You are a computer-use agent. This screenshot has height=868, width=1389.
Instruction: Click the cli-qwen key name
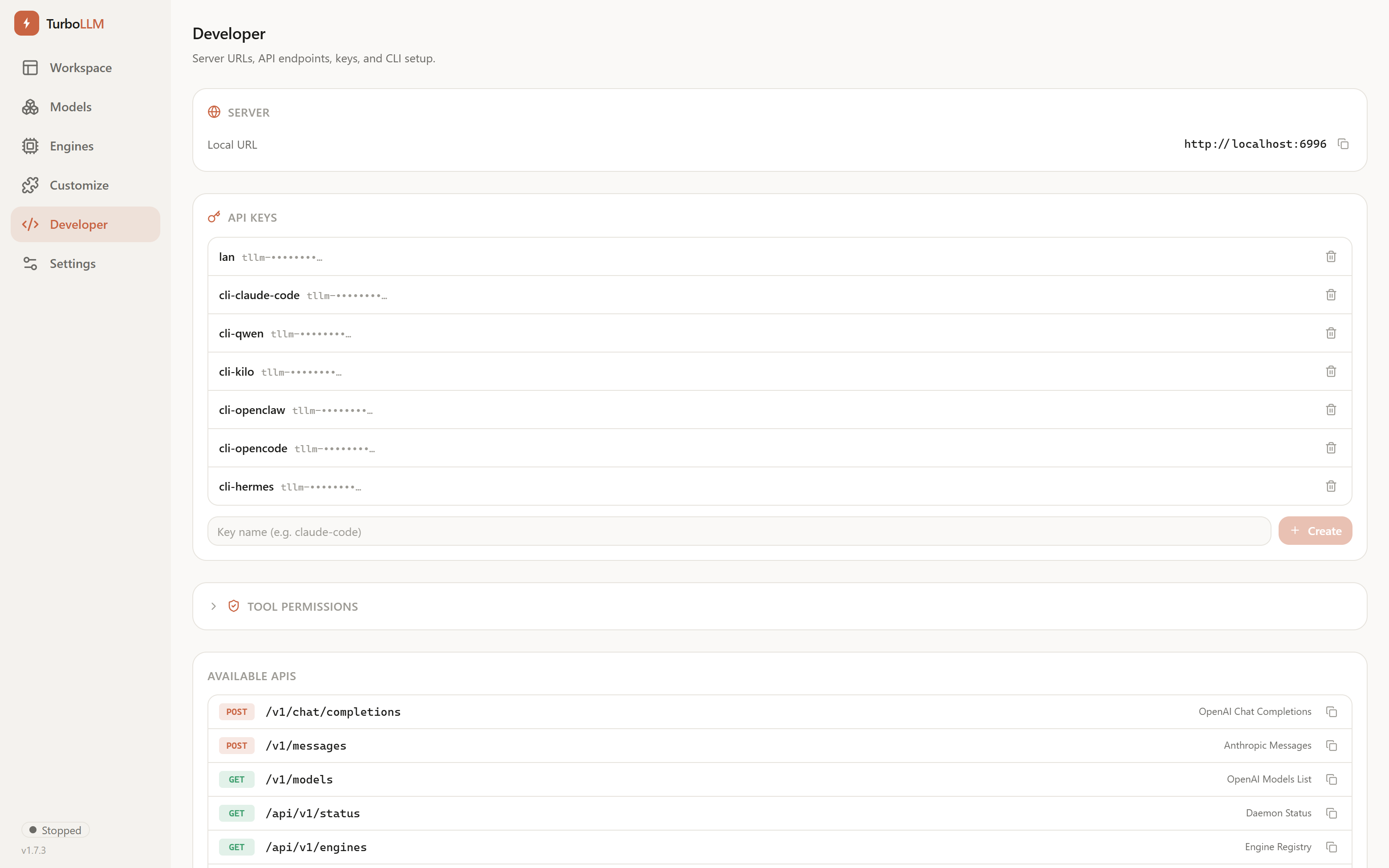[241, 333]
